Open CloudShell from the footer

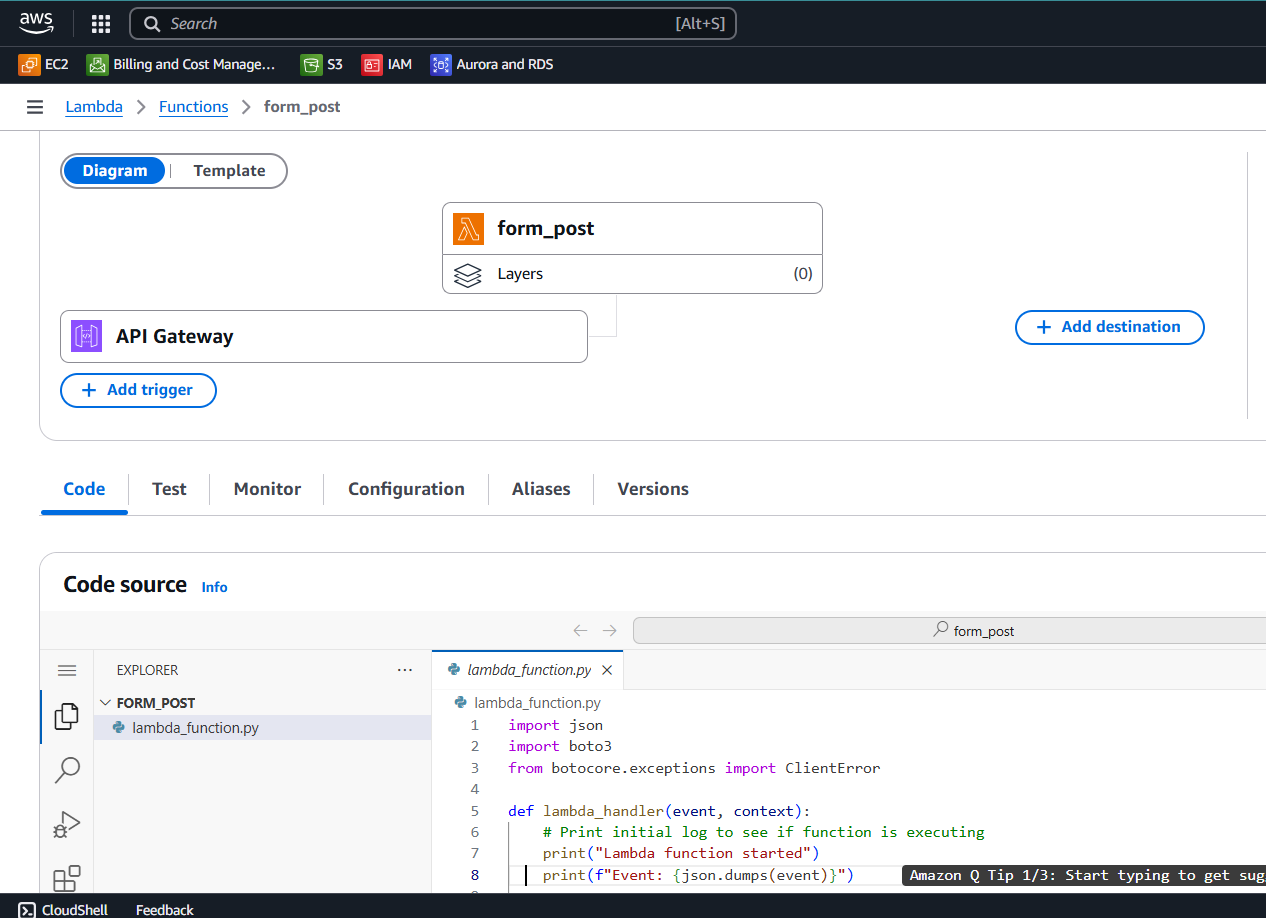[x=63, y=910]
